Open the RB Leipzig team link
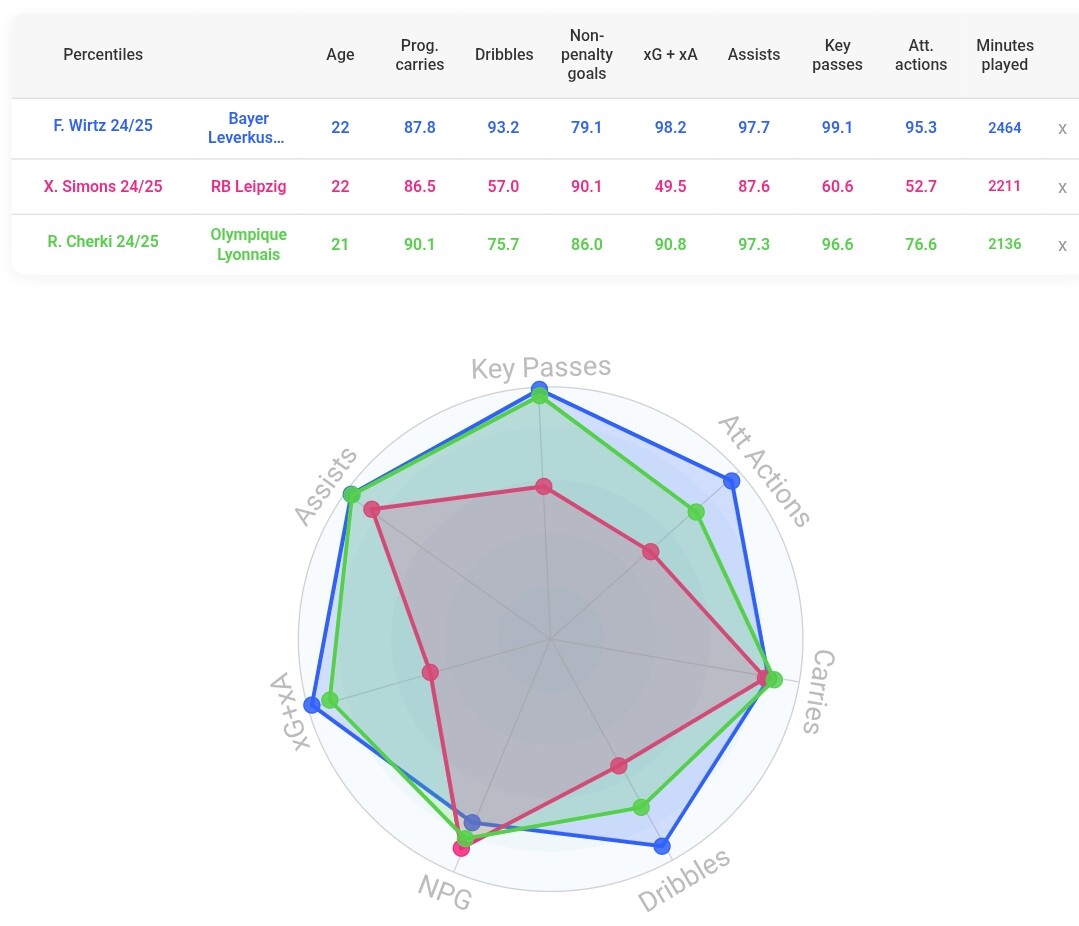Viewport: 1079px width, 926px height. tap(248, 186)
